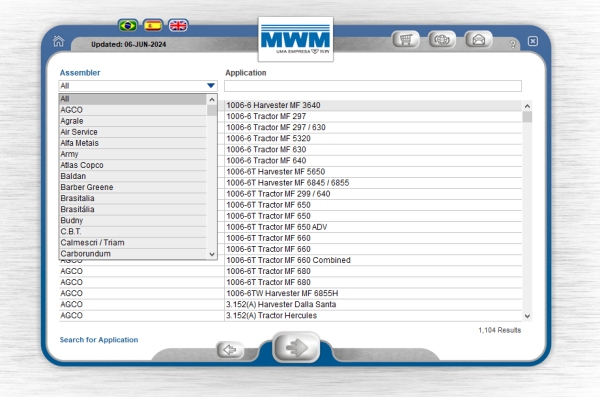
Task: Click AGCO cell beside Harvester Dalla Santa
Action: pyautogui.click(x=141, y=305)
